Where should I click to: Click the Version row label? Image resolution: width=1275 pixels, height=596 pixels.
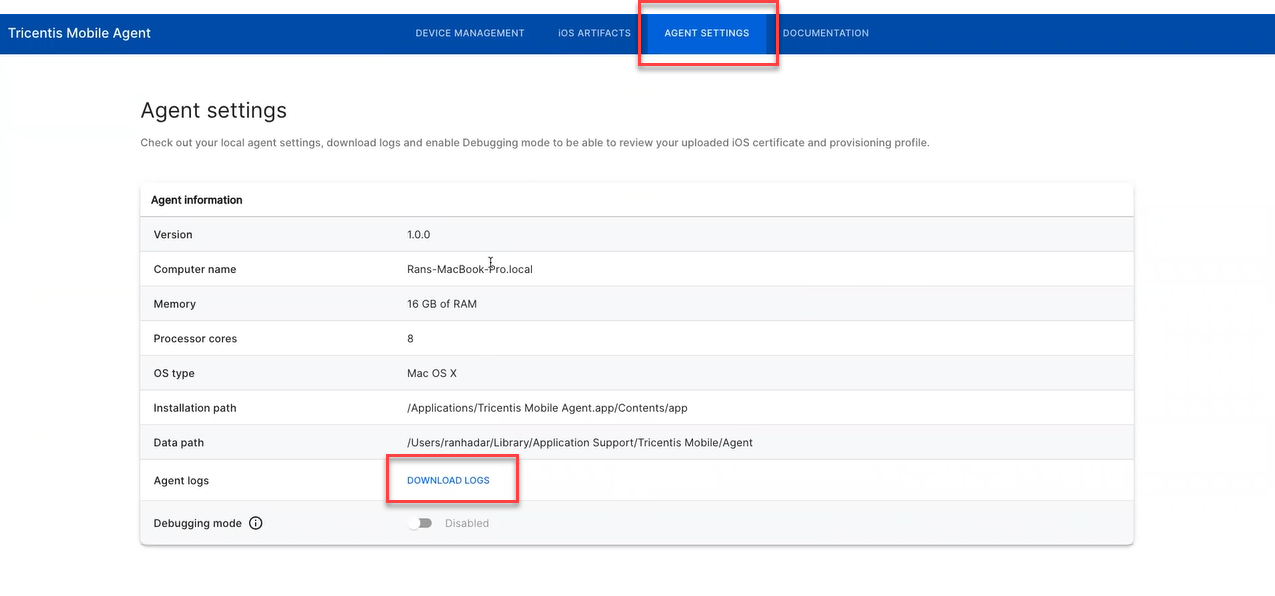173,235
